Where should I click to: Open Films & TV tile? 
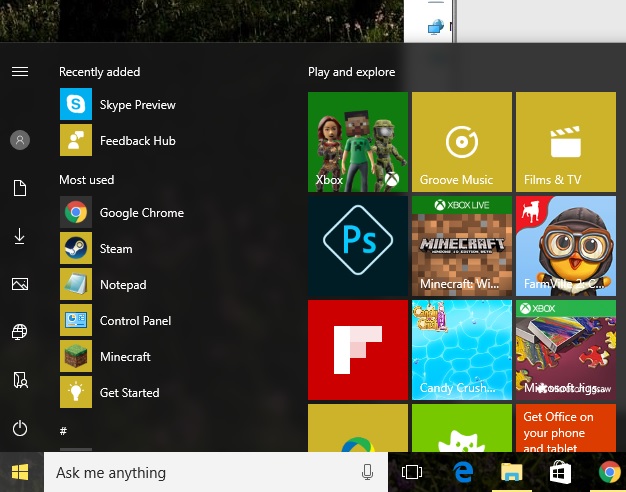[x=566, y=142]
